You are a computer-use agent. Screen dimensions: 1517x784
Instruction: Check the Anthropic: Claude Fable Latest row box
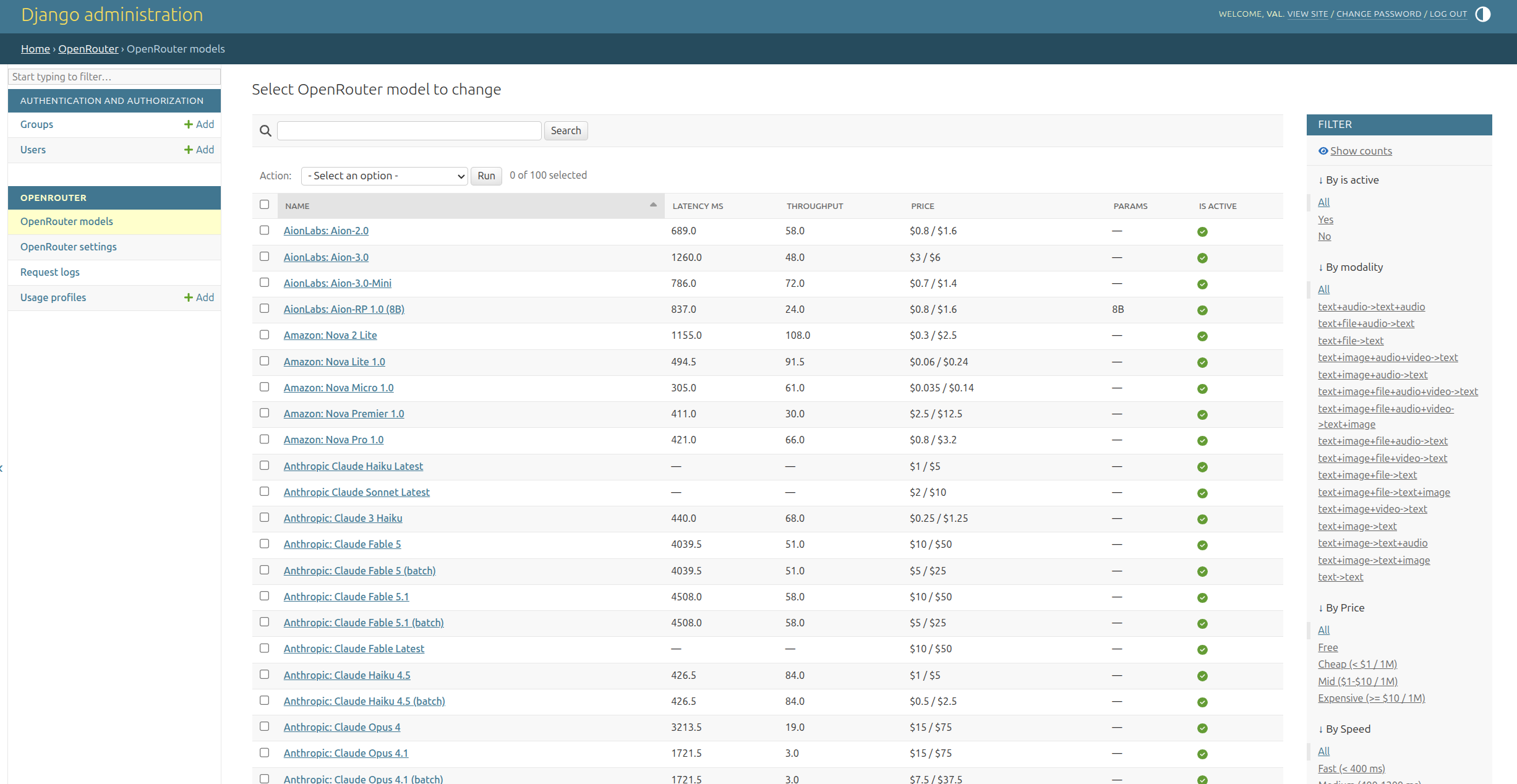click(264, 648)
